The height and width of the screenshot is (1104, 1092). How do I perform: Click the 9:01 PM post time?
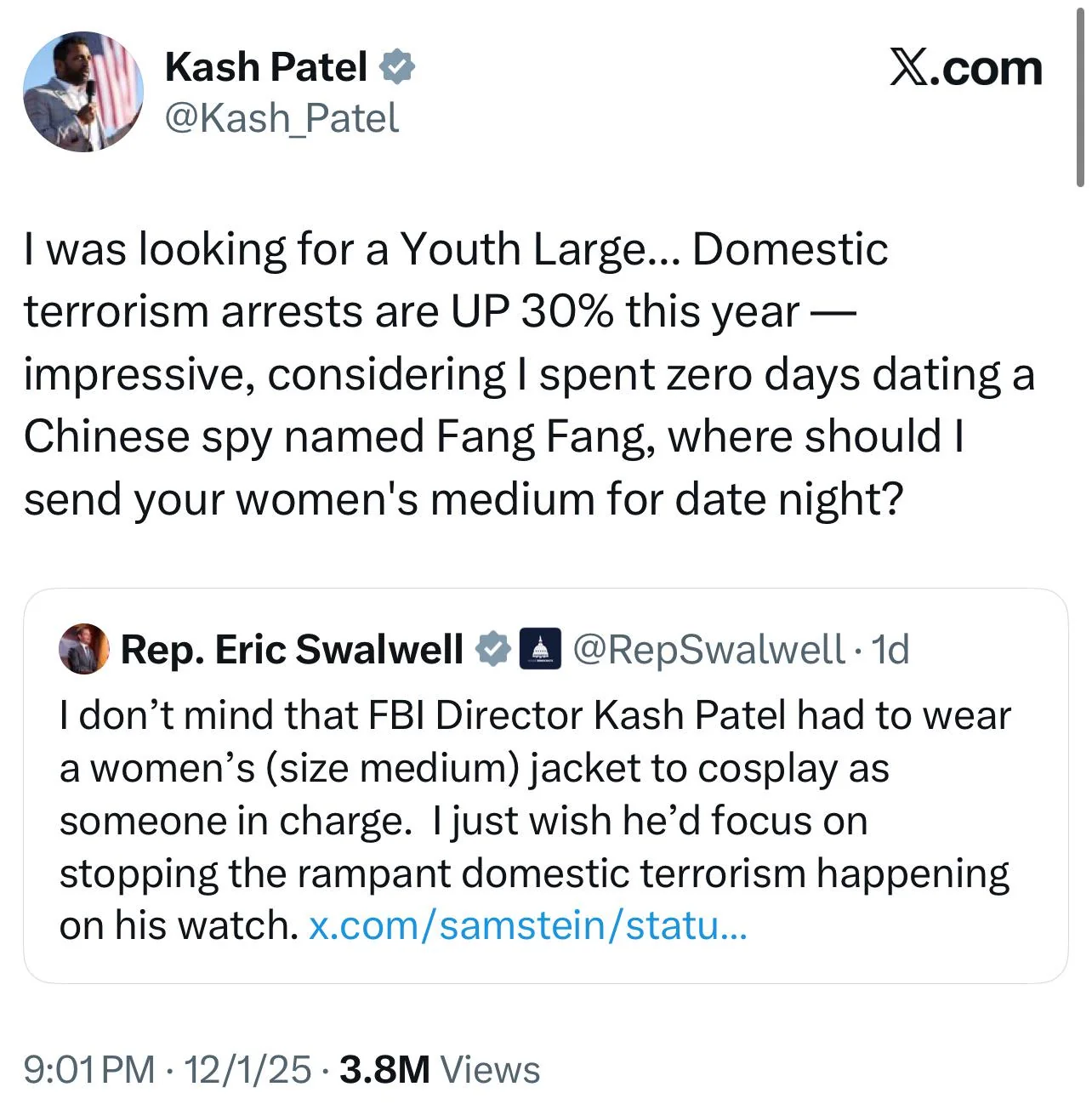(x=89, y=1069)
